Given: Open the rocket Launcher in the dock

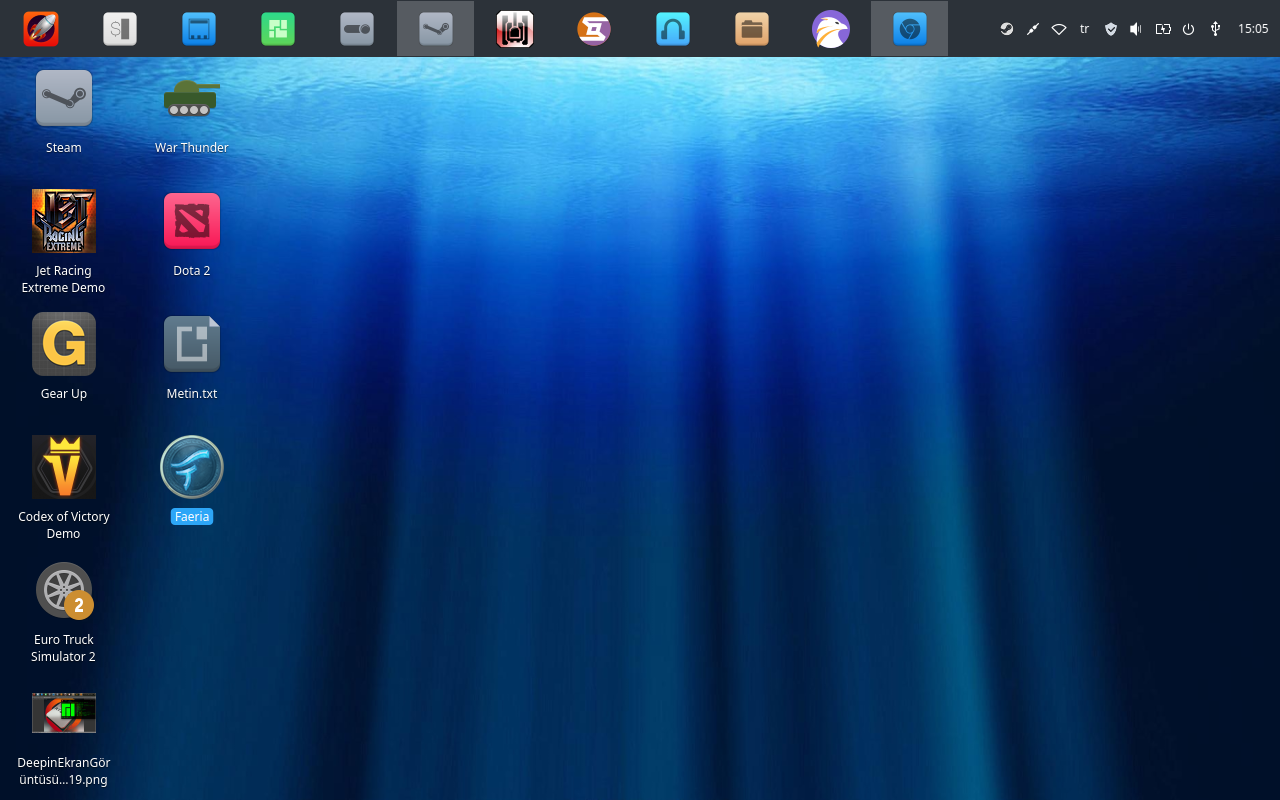Looking at the screenshot, I should pos(41,29).
